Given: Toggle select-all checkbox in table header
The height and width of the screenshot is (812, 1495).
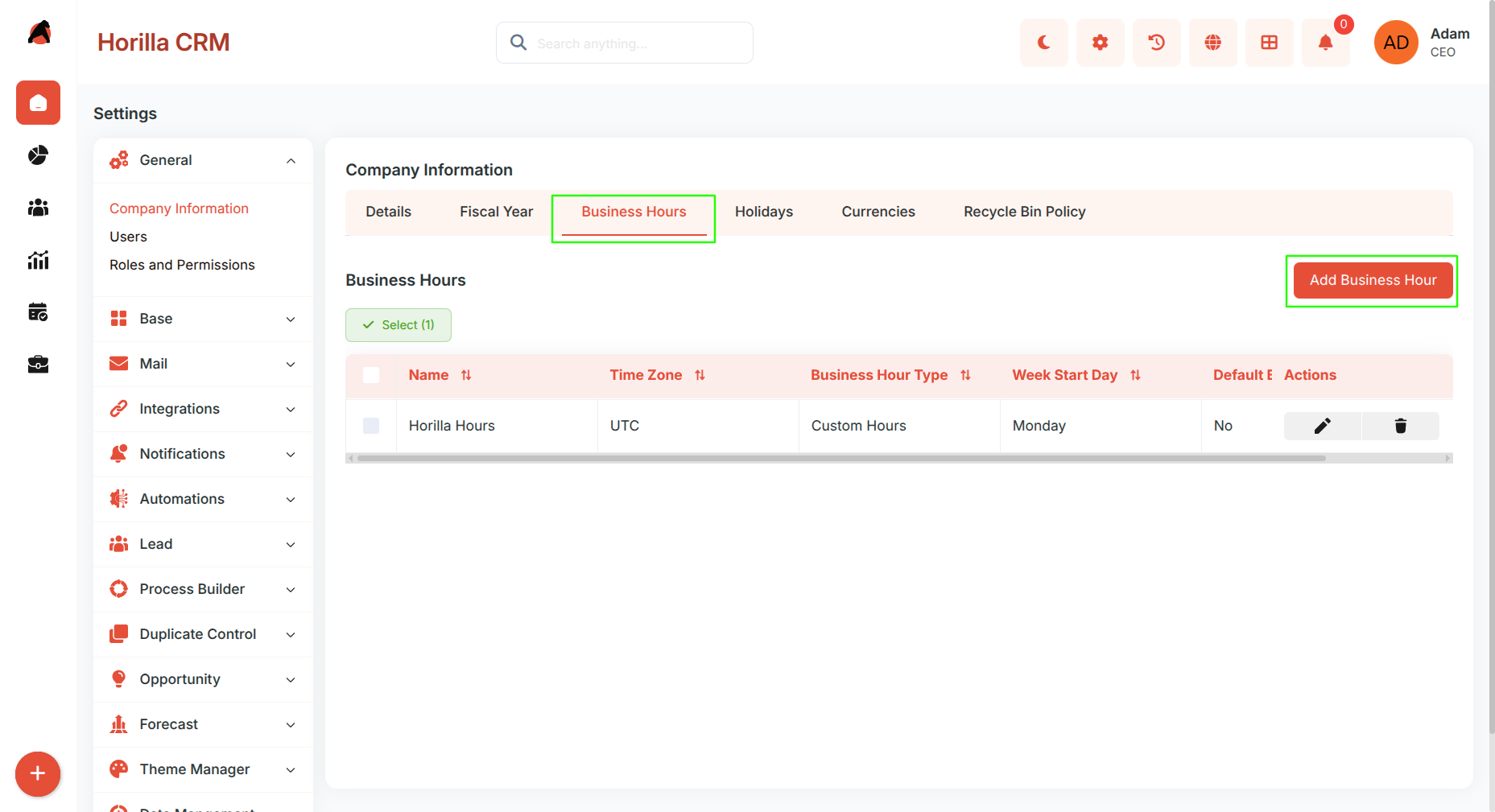Looking at the screenshot, I should pyautogui.click(x=371, y=375).
